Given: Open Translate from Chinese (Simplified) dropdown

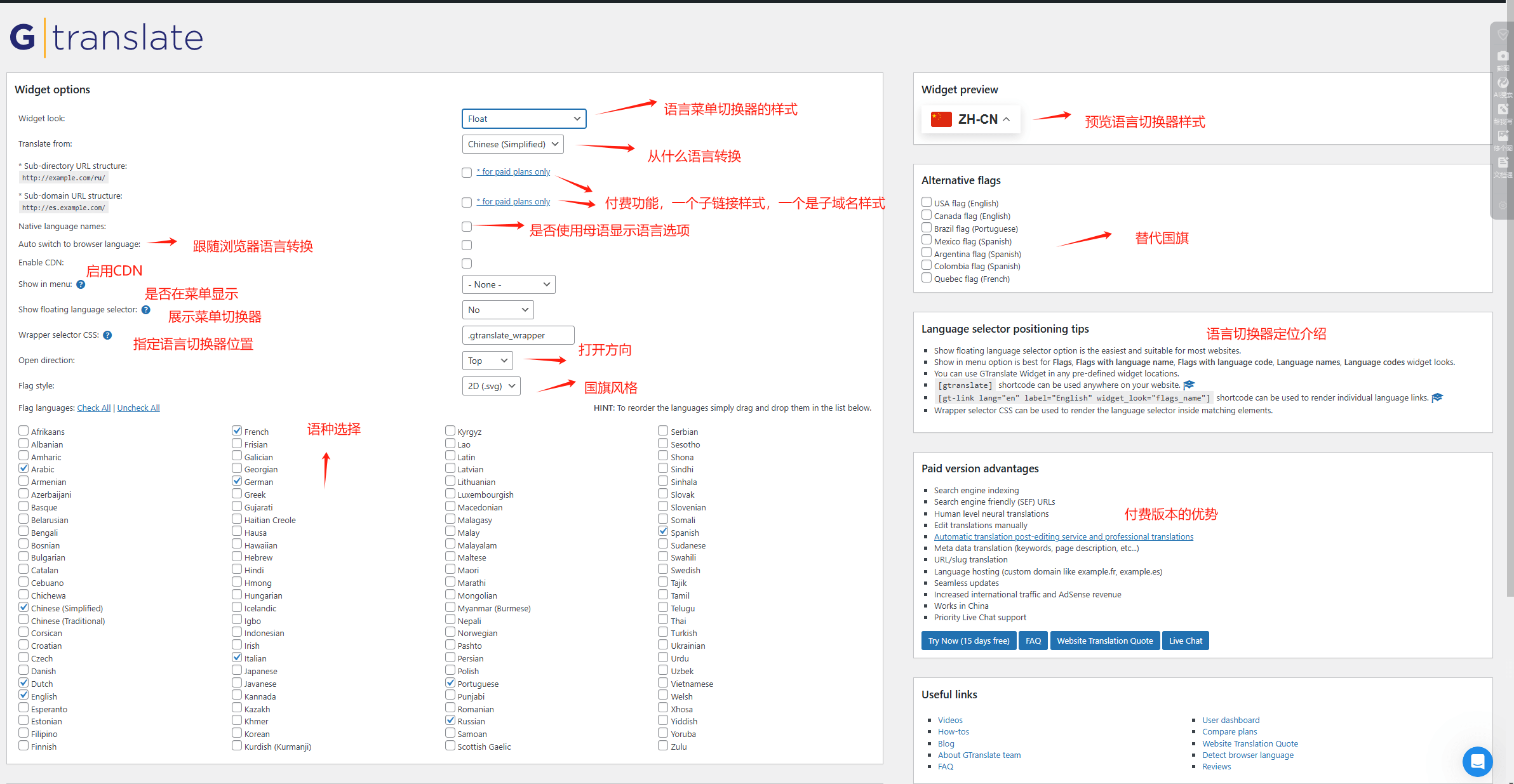Looking at the screenshot, I should [512, 144].
